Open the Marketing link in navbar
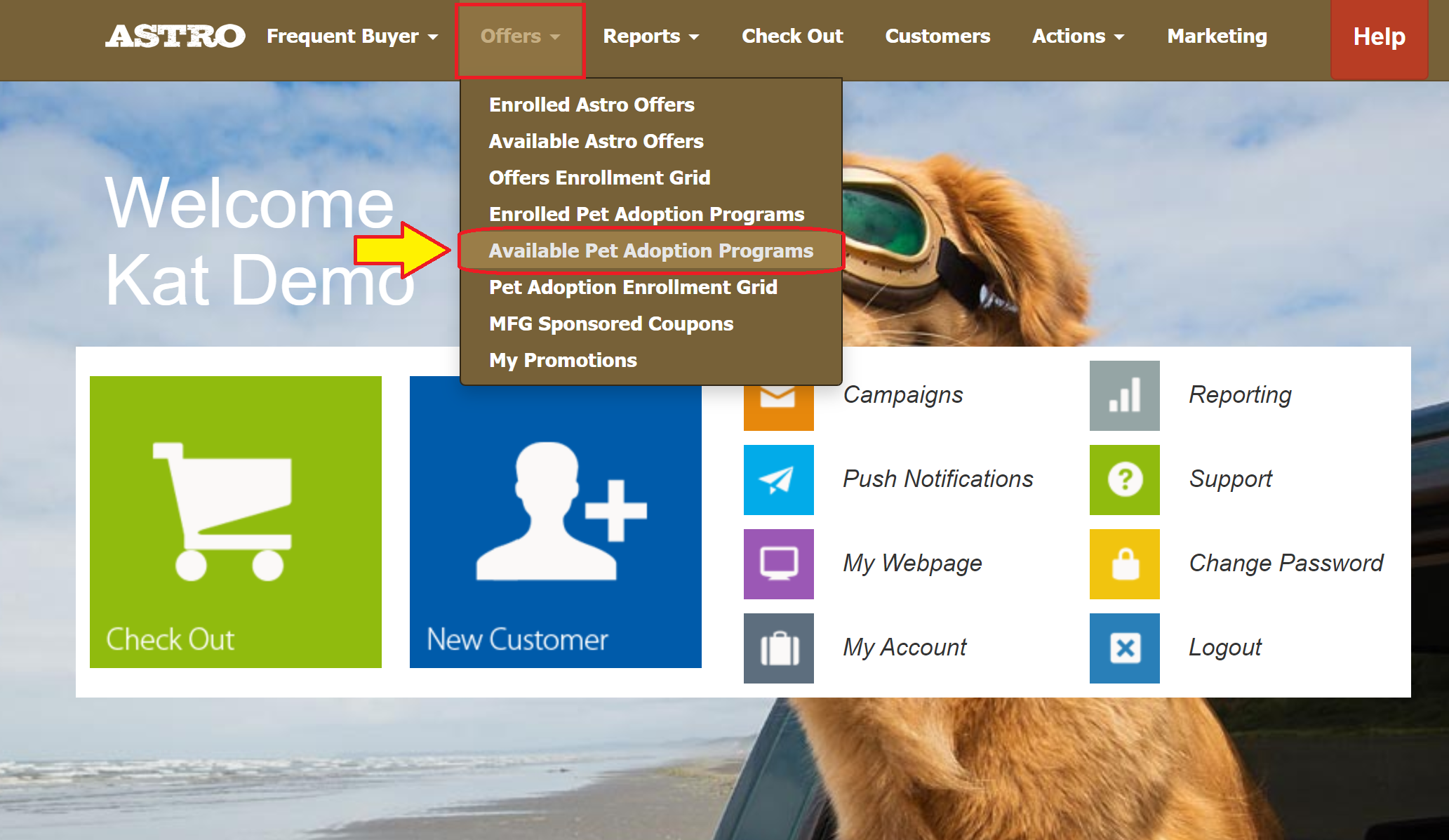 click(x=1217, y=36)
